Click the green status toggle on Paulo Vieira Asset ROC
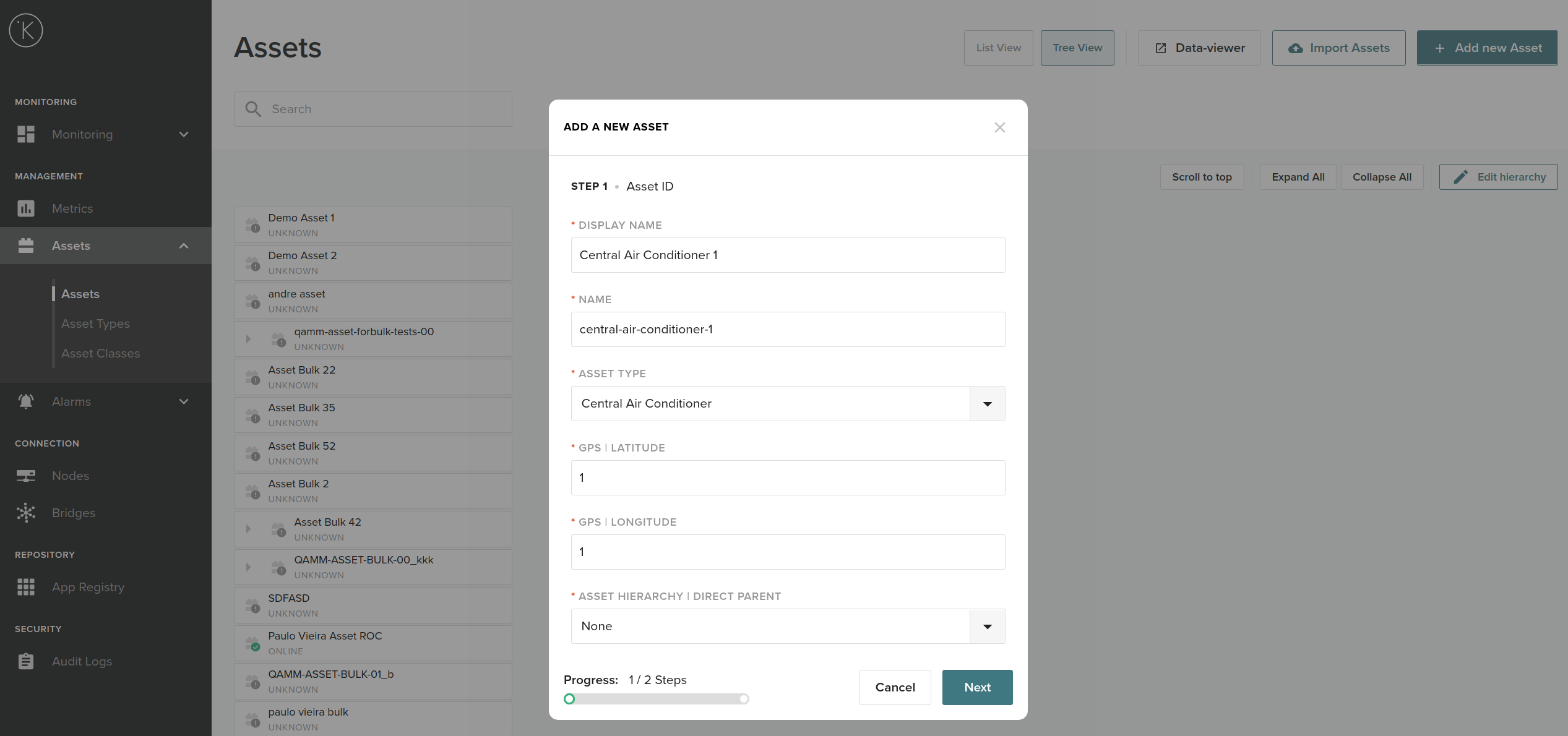1568x736 pixels. tap(254, 646)
